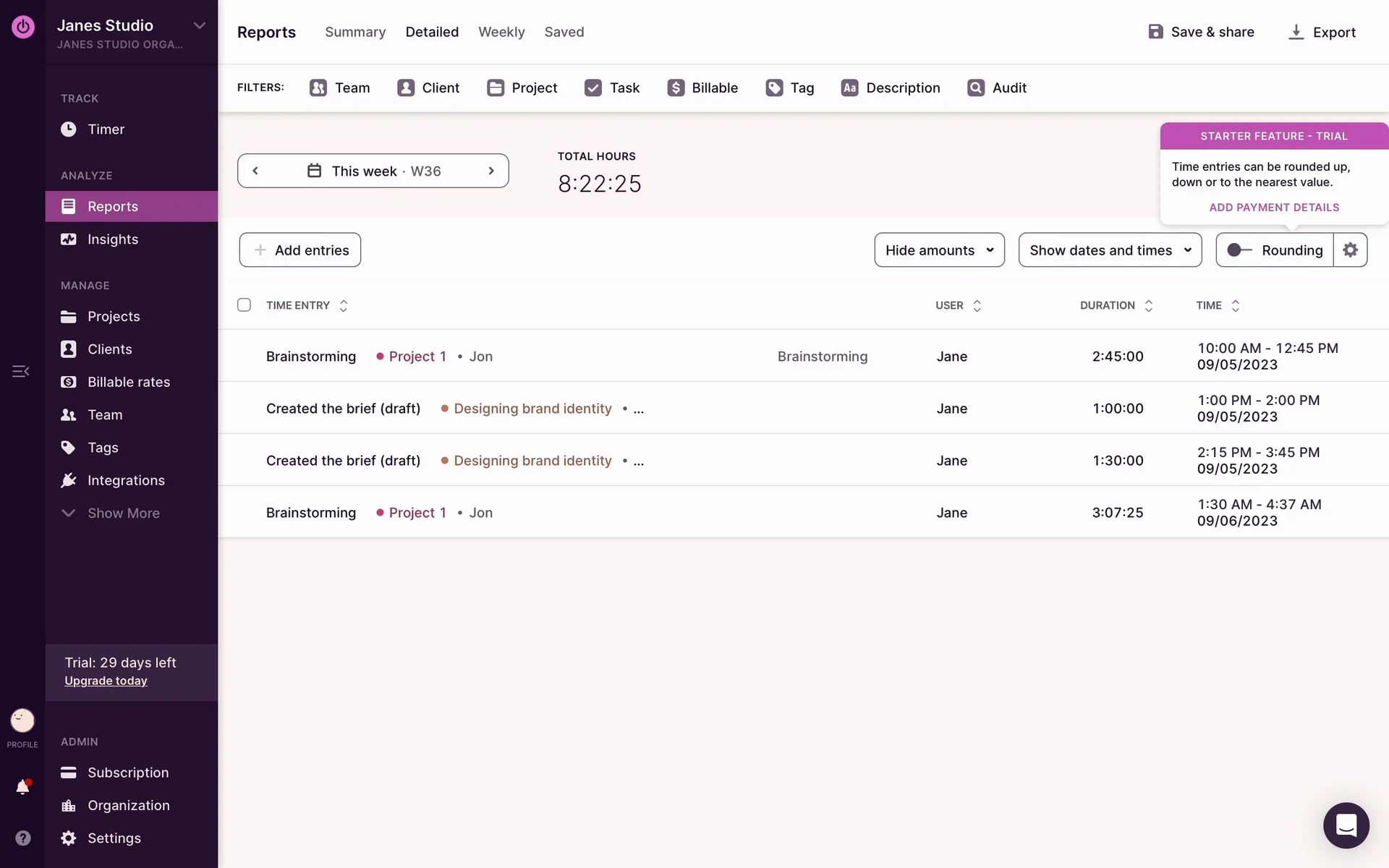Open the help question mark icon

pyautogui.click(x=22, y=838)
